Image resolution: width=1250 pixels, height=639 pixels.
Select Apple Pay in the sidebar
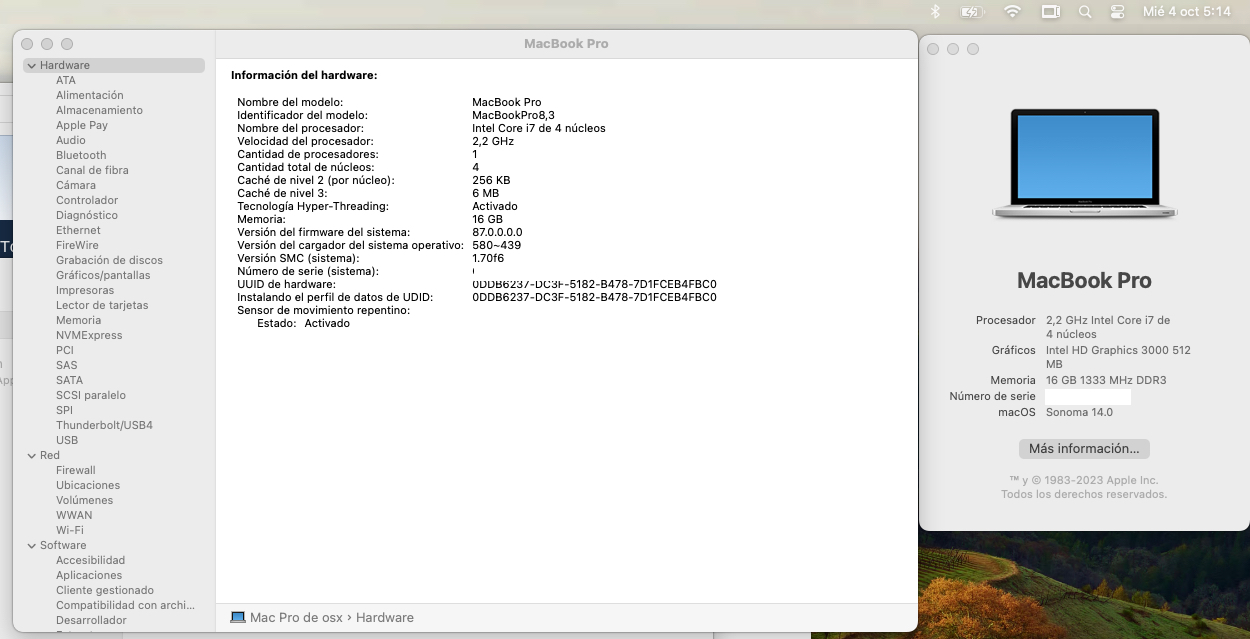click(x=82, y=125)
